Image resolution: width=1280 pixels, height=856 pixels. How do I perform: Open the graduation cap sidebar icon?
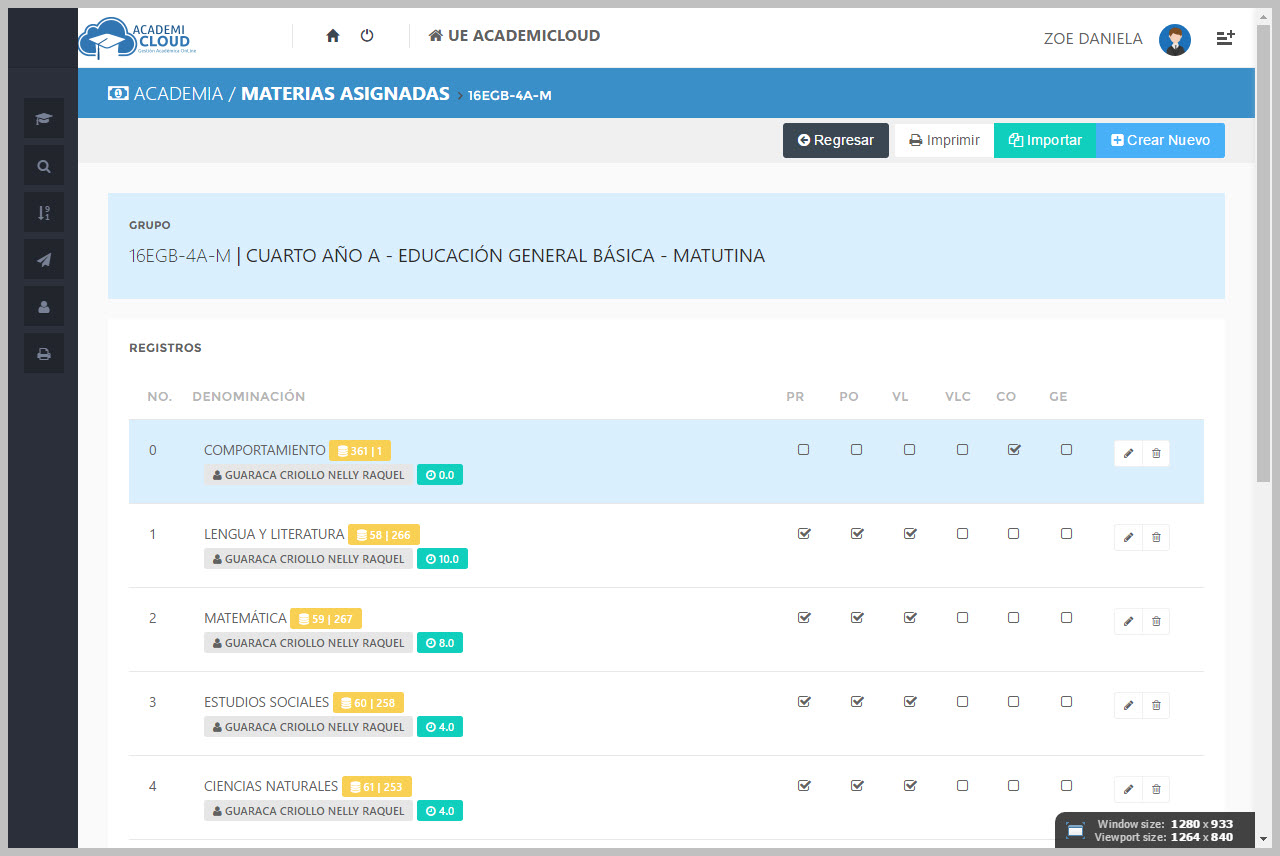pos(44,119)
